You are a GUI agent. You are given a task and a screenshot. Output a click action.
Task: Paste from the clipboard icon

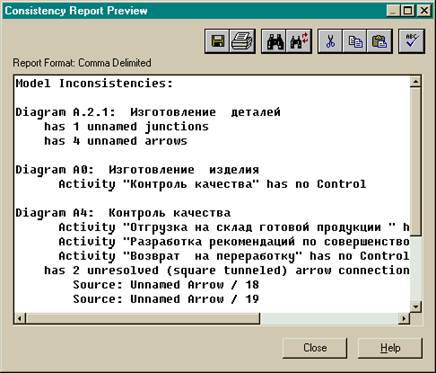coord(379,41)
